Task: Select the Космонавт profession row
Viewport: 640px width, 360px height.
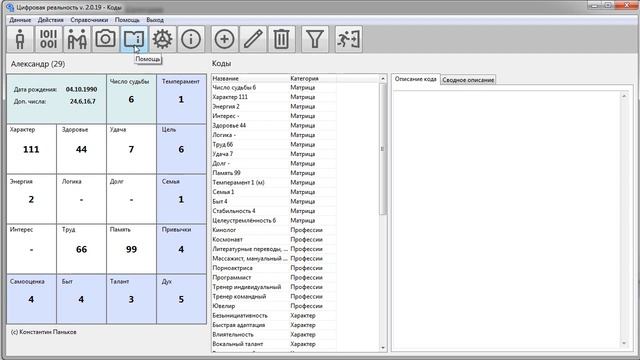Action: (x=273, y=240)
